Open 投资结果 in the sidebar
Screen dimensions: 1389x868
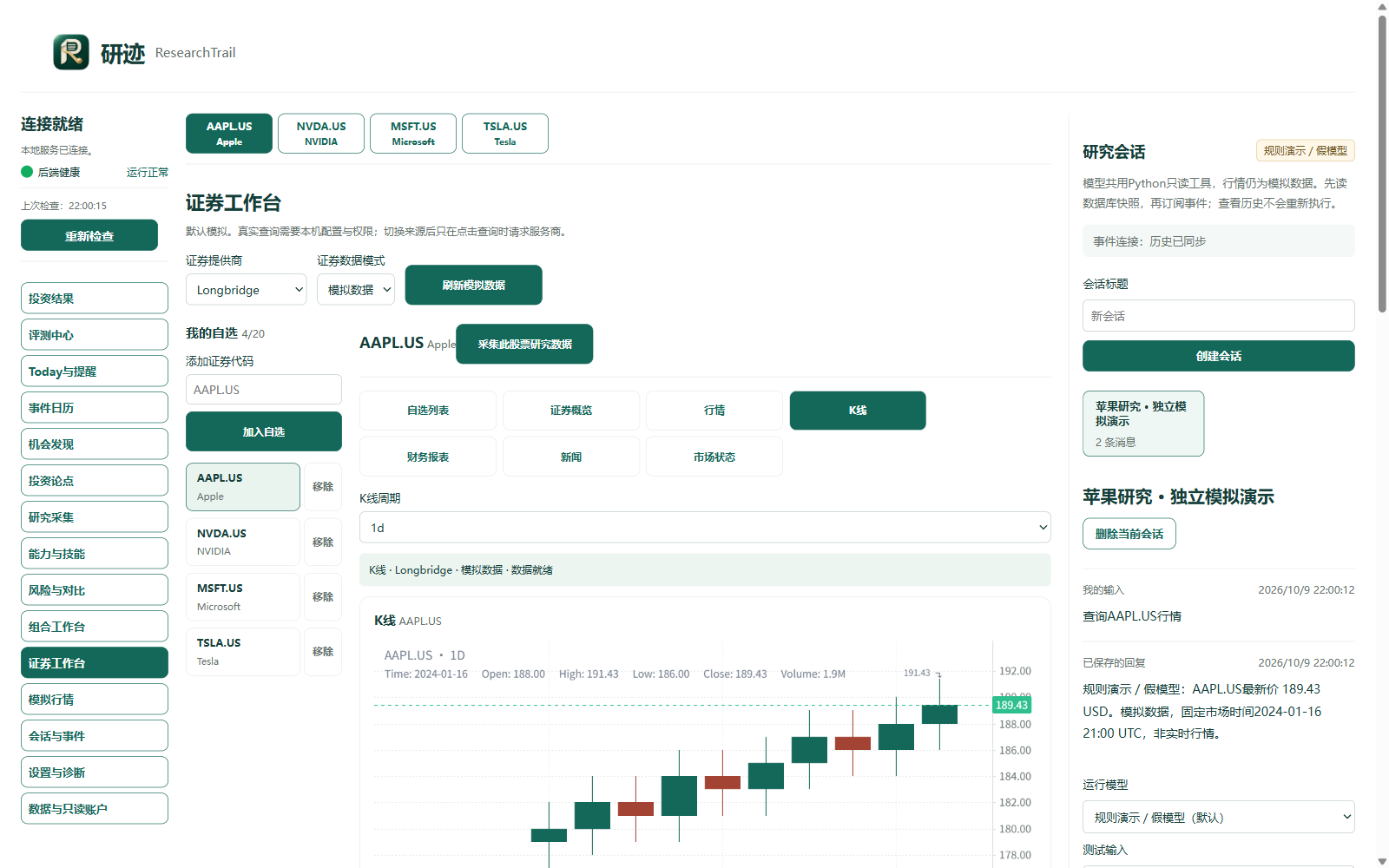pos(95,298)
